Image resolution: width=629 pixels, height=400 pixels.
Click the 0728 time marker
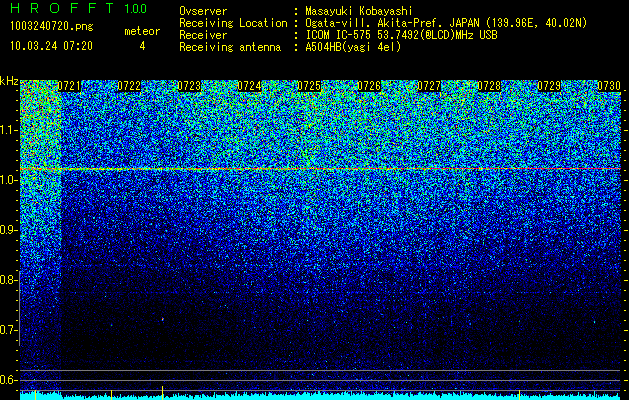click(x=489, y=86)
